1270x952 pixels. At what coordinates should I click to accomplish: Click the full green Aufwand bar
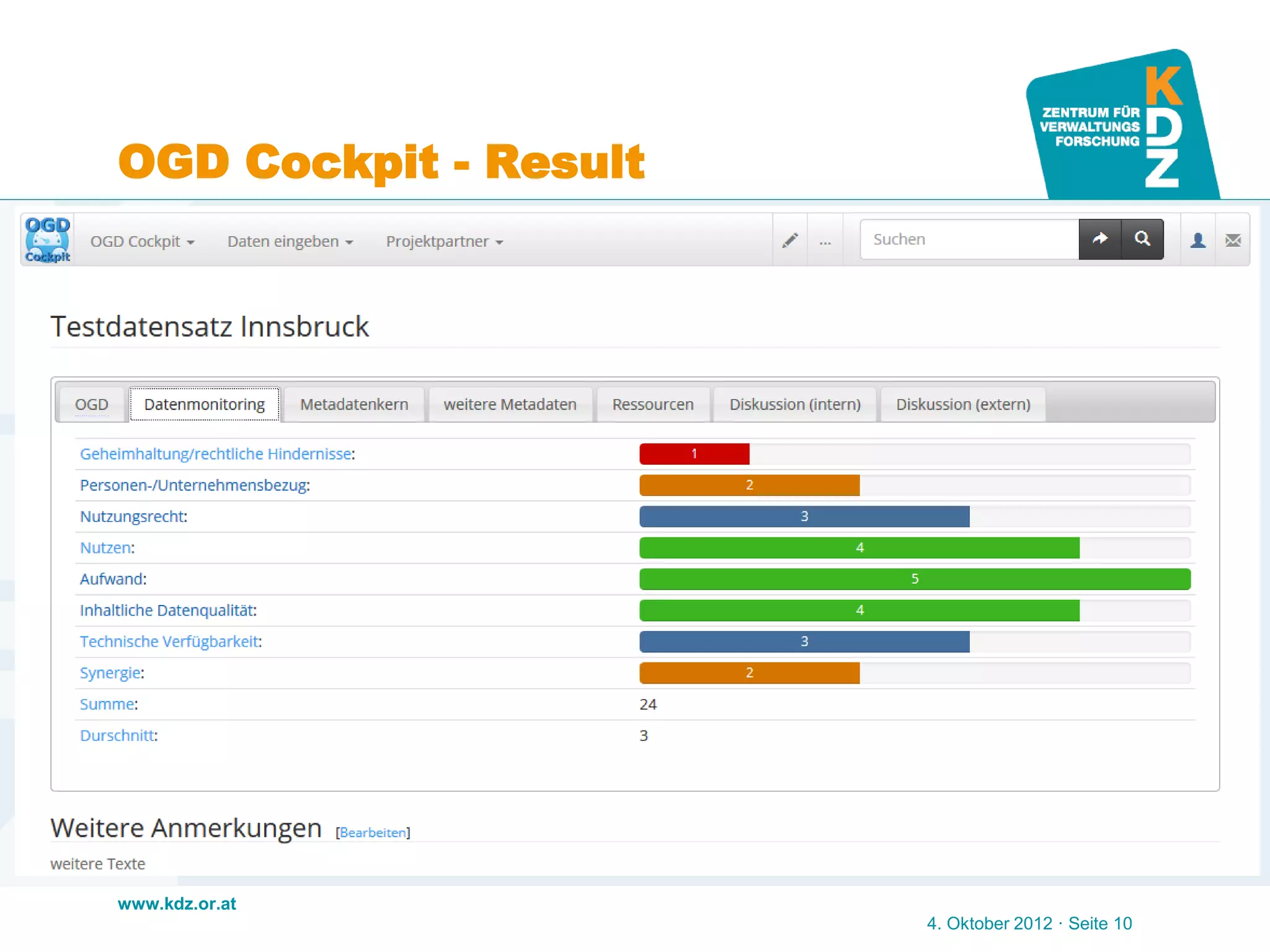[x=915, y=579]
